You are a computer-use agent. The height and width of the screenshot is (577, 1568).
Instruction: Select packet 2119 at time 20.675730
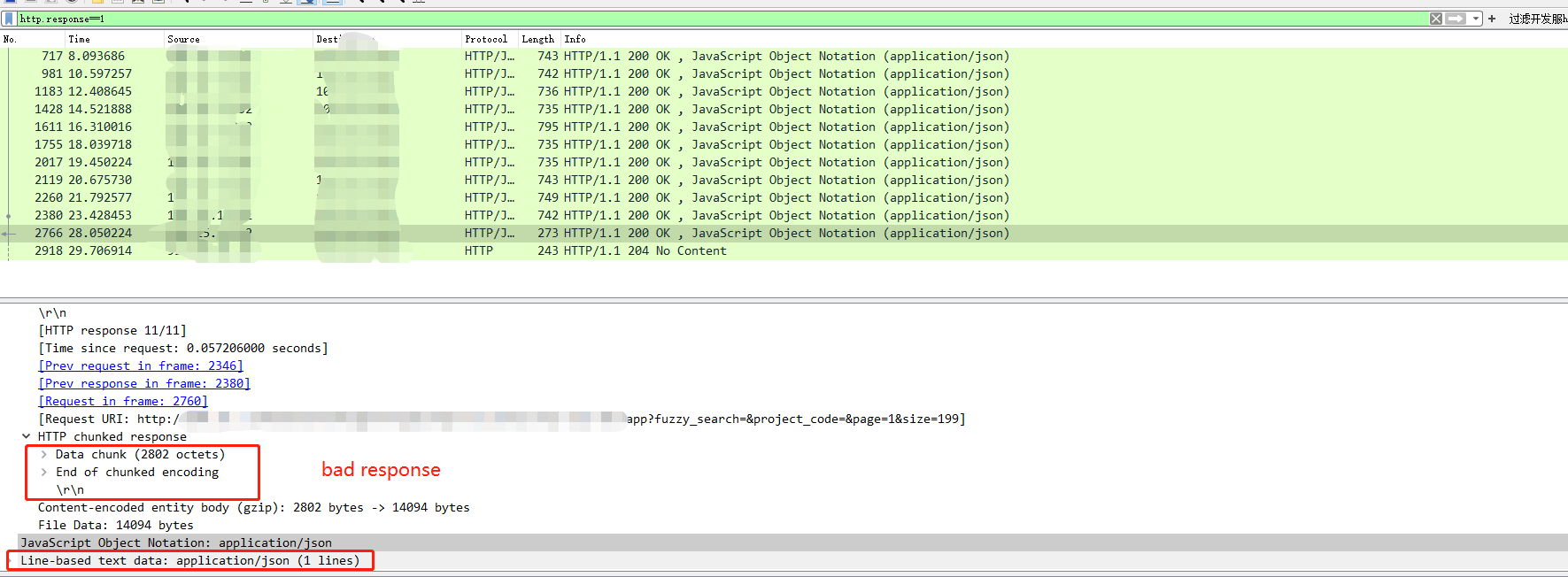[784, 181]
